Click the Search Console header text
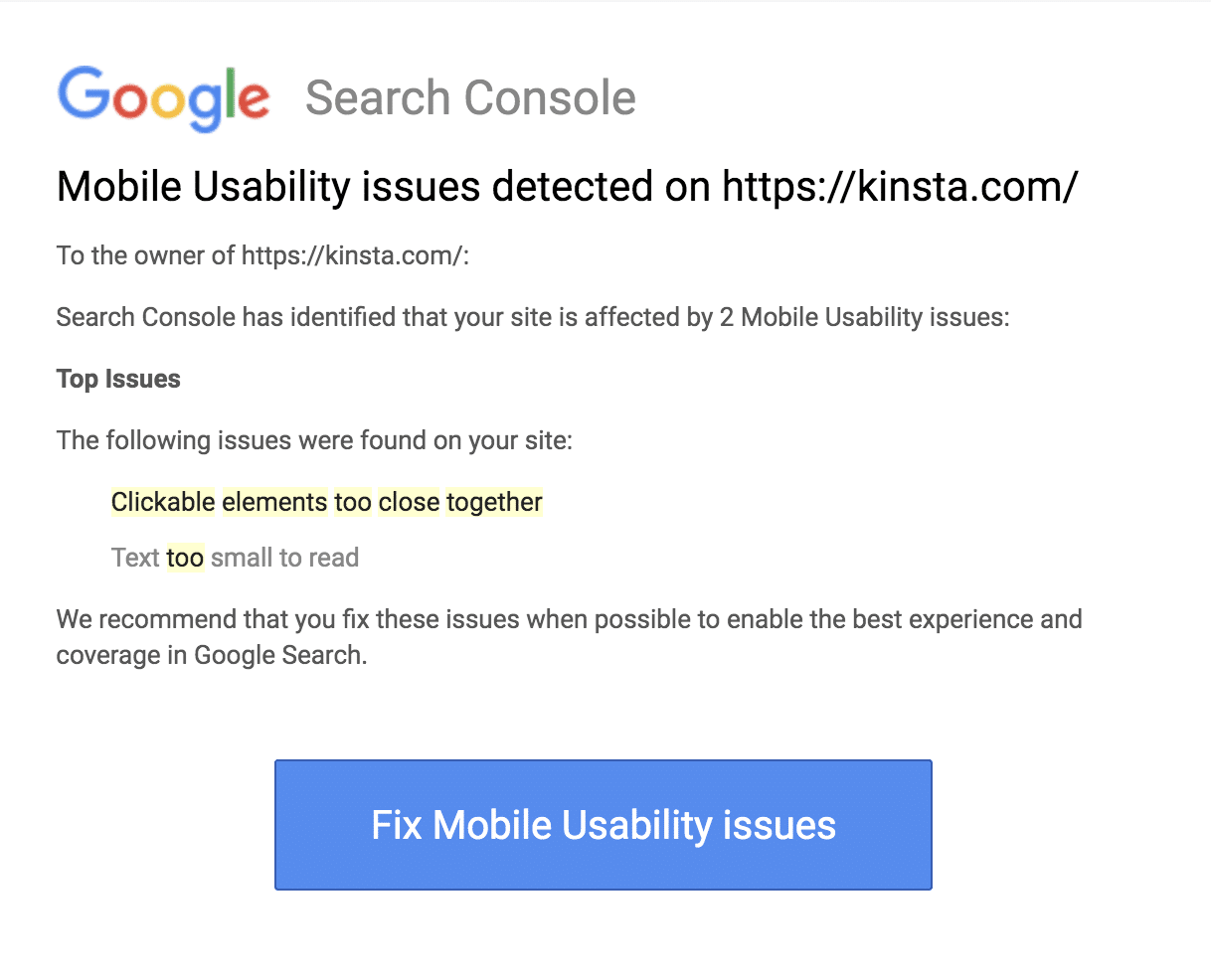 click(x=470, y=97)
